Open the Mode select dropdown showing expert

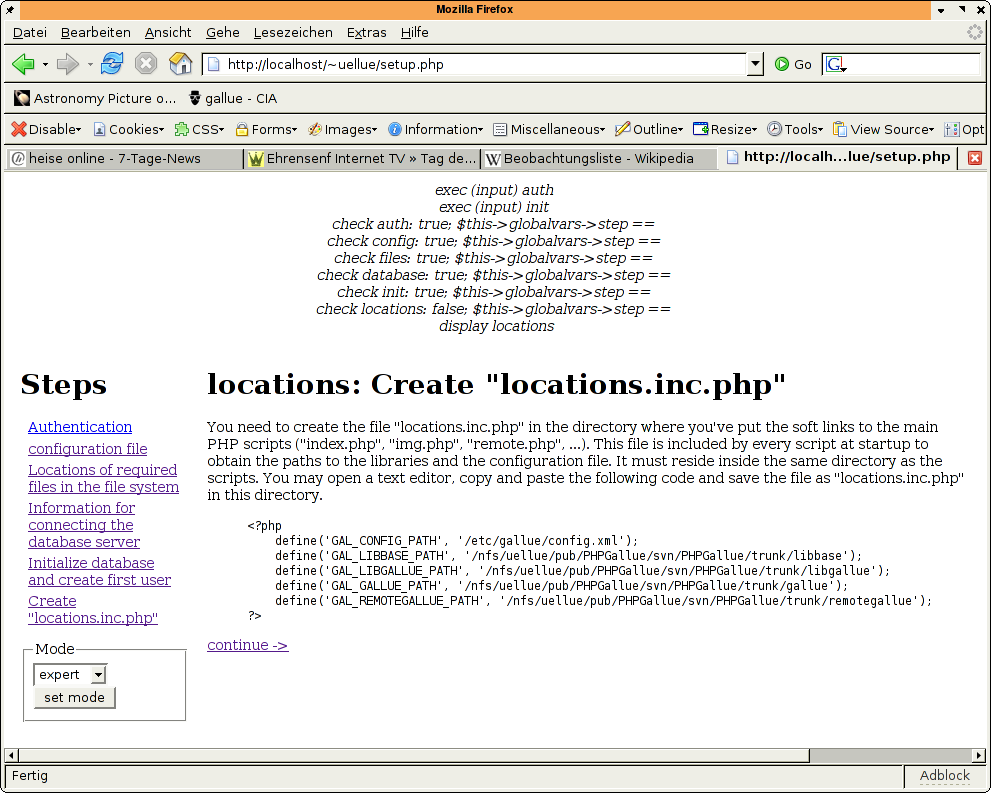(x=70, y=675)
